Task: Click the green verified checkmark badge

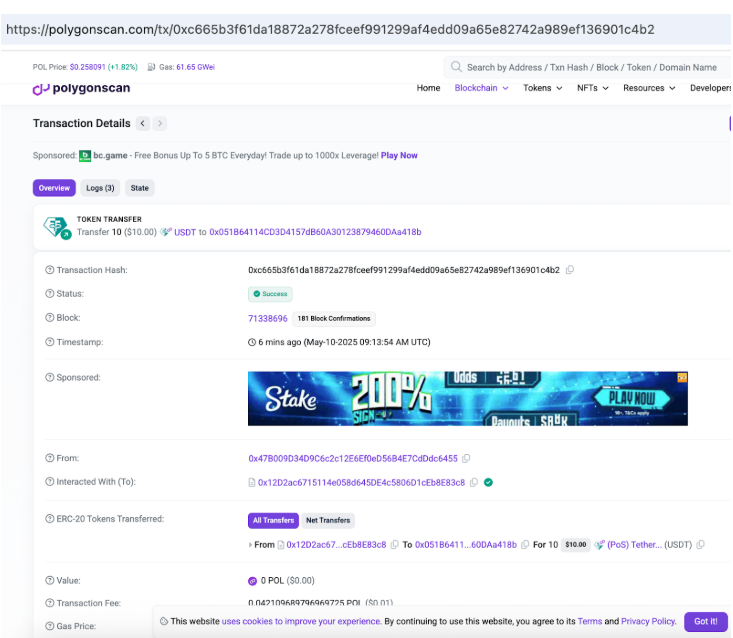Action: (489, 482)
